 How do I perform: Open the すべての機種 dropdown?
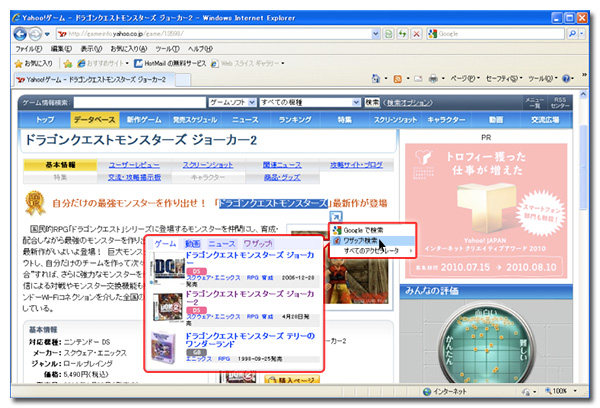click(x=310, y=103)
